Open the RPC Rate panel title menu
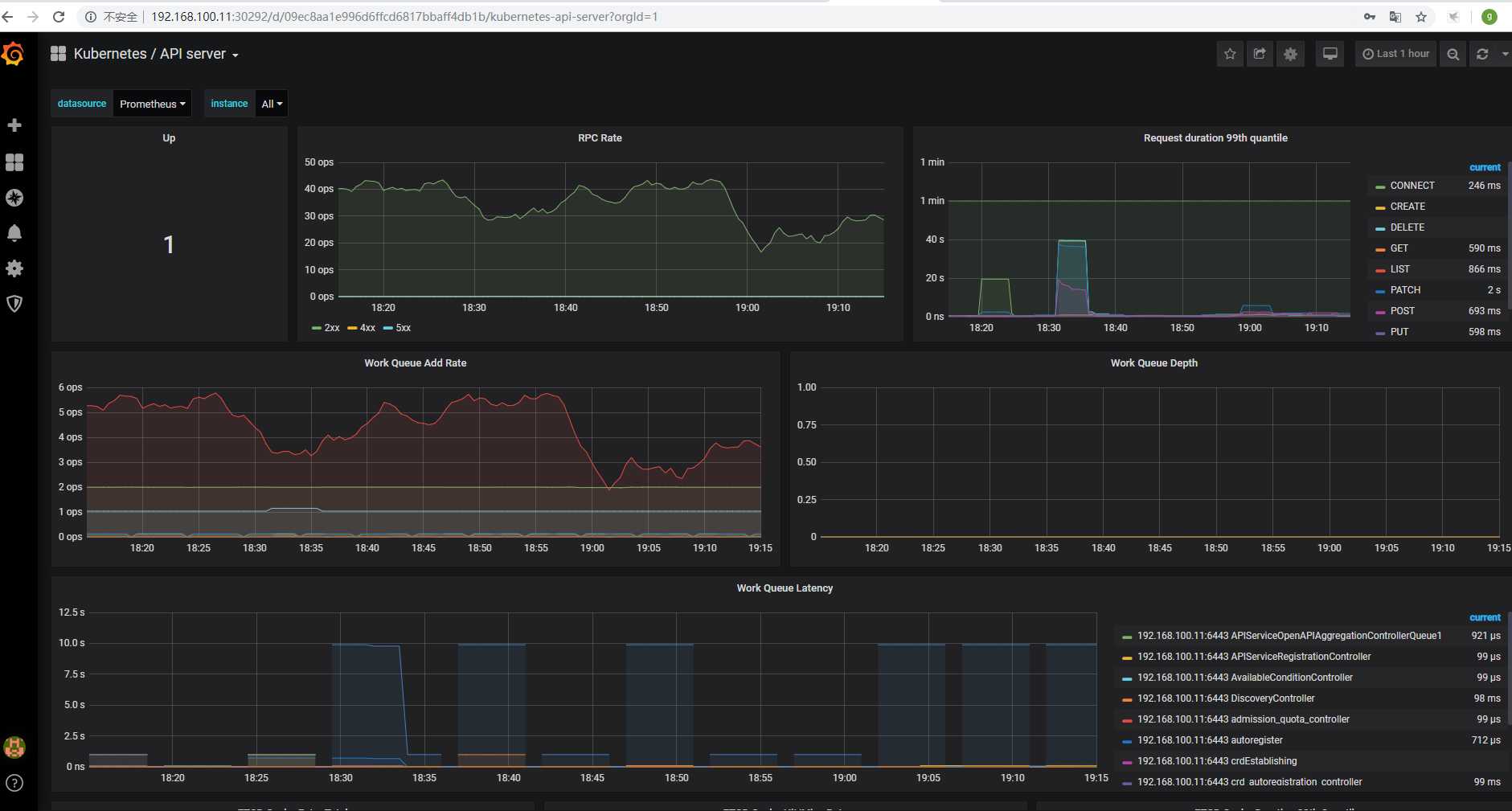Viewport: 1512px width, 811px height. (x=600, y=138)
